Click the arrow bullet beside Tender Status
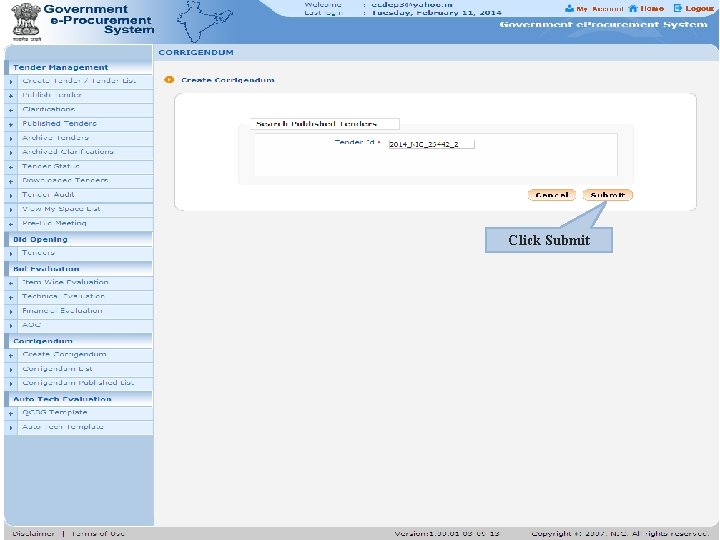 click(11, 167)
